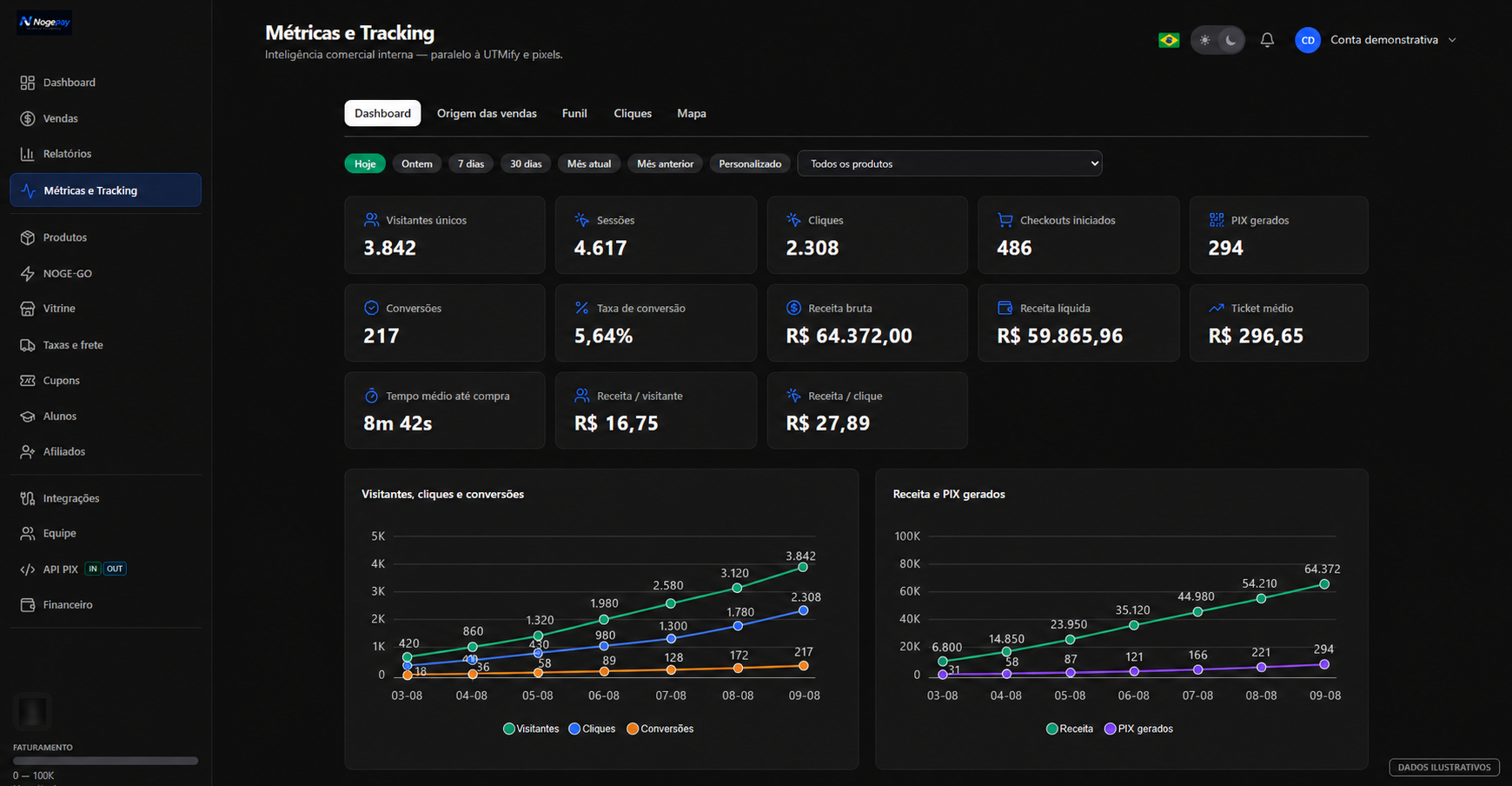Viewport: 1512px width, 786px height.
Task: Expand Conta demonstrativa account menu chevron
Action: pyautogui.click(x=1452, y=40)
